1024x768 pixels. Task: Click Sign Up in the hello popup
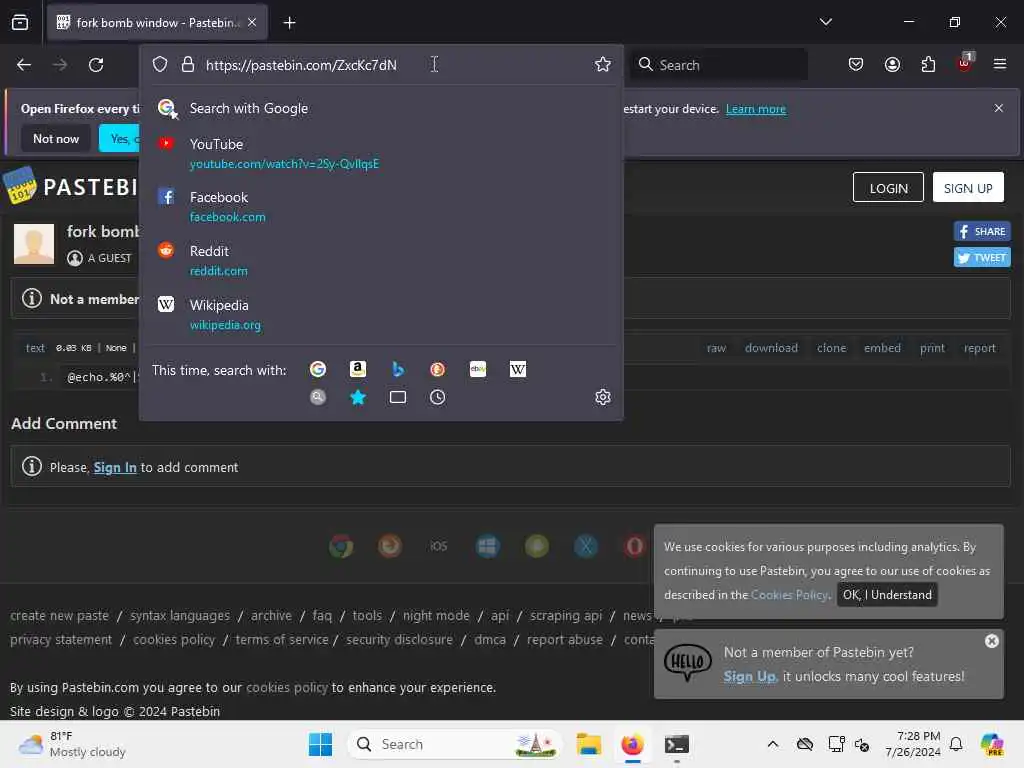[750, 677]
